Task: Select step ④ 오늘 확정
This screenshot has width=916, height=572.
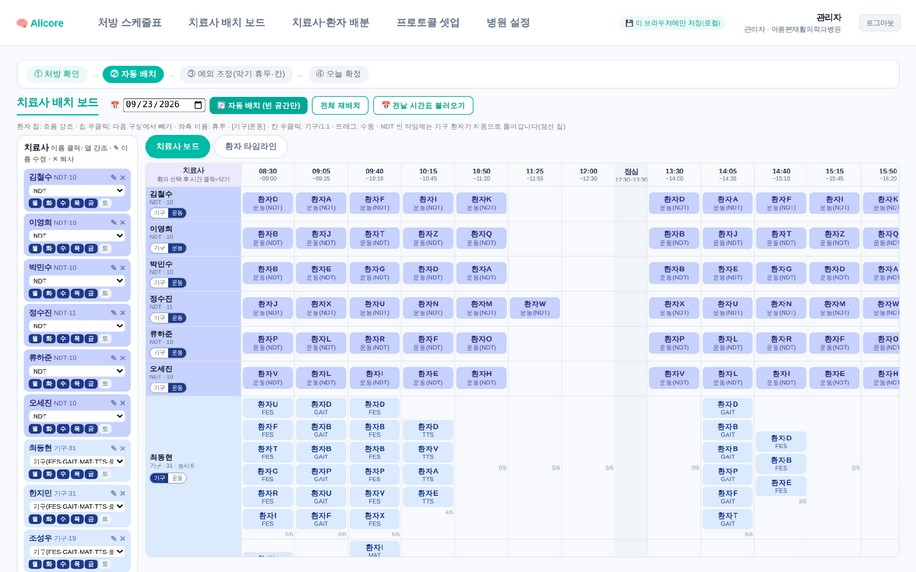Action: (338, 74)
